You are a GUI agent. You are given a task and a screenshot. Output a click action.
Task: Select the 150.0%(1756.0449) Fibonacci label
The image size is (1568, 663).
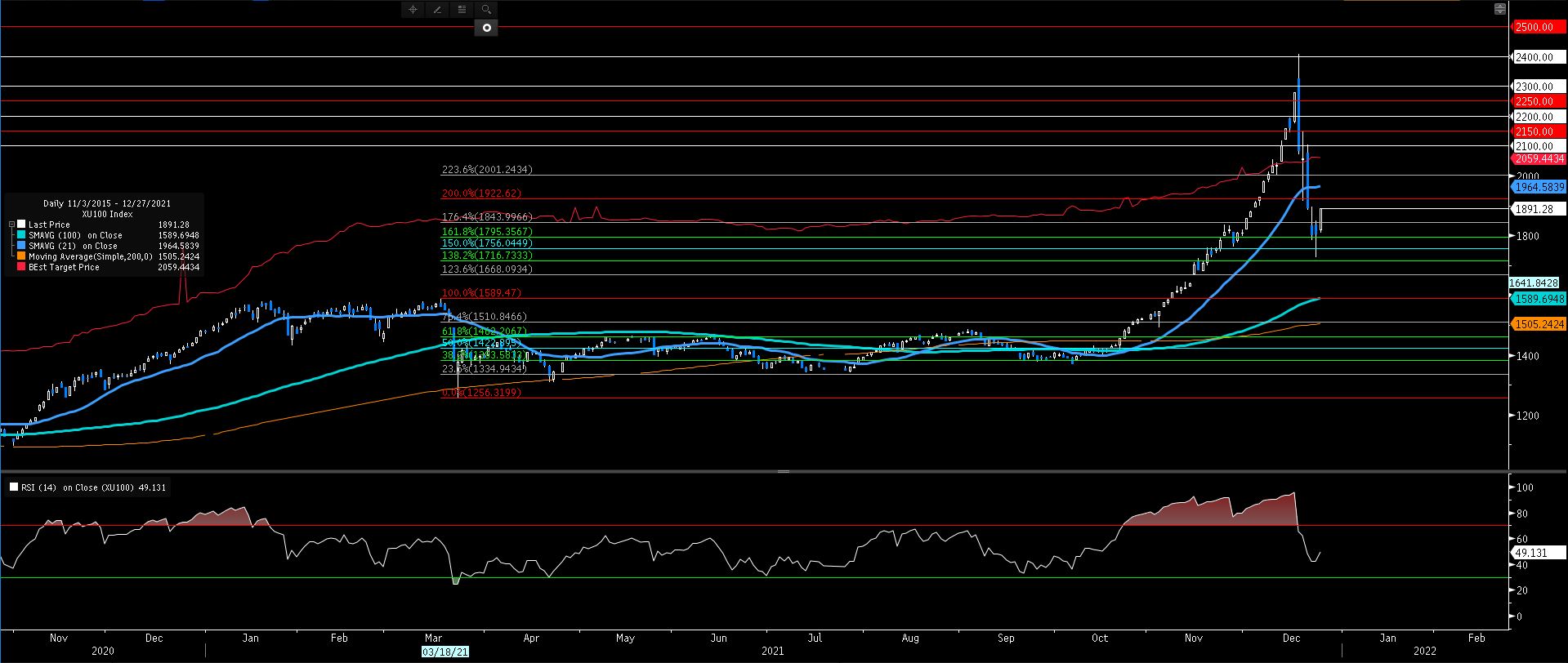click(487, 243)
